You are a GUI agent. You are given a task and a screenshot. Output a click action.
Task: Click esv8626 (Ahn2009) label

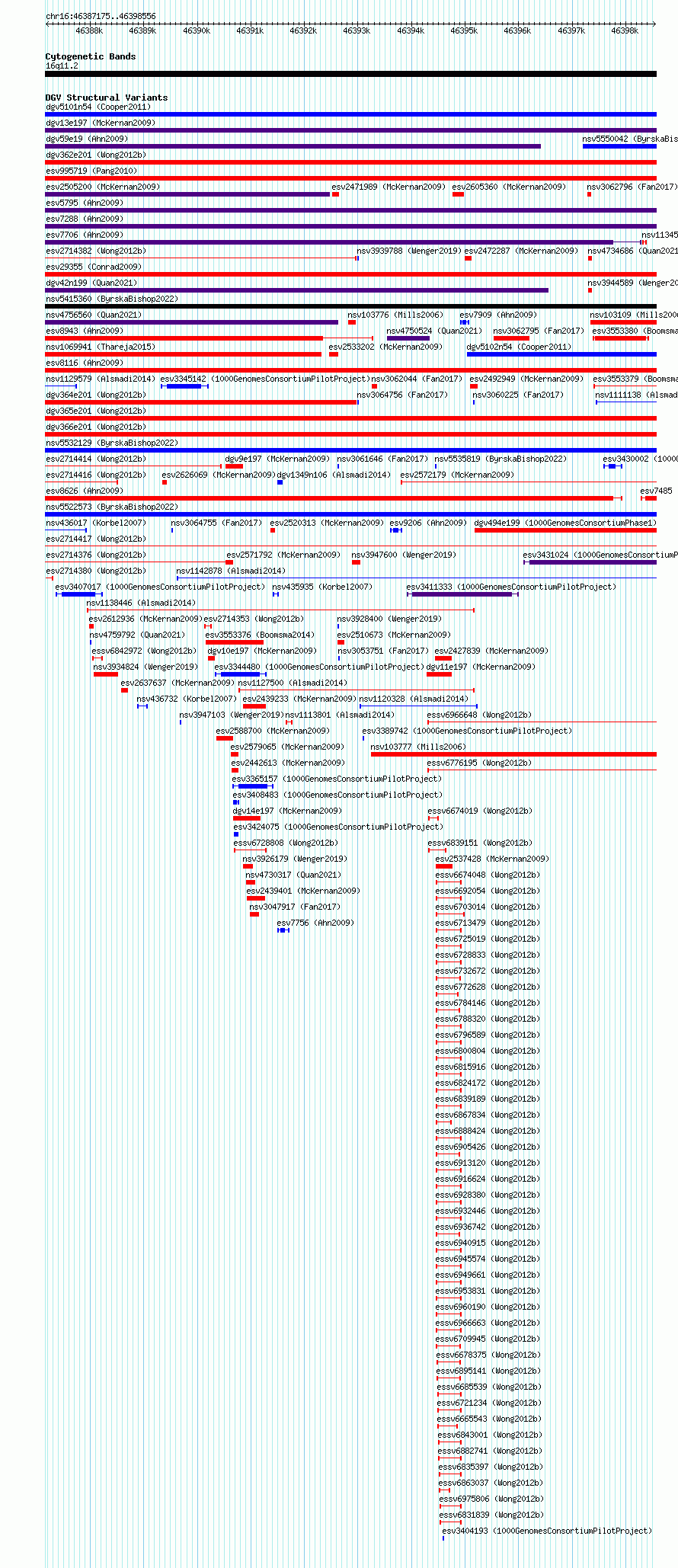tap(85, 491)
